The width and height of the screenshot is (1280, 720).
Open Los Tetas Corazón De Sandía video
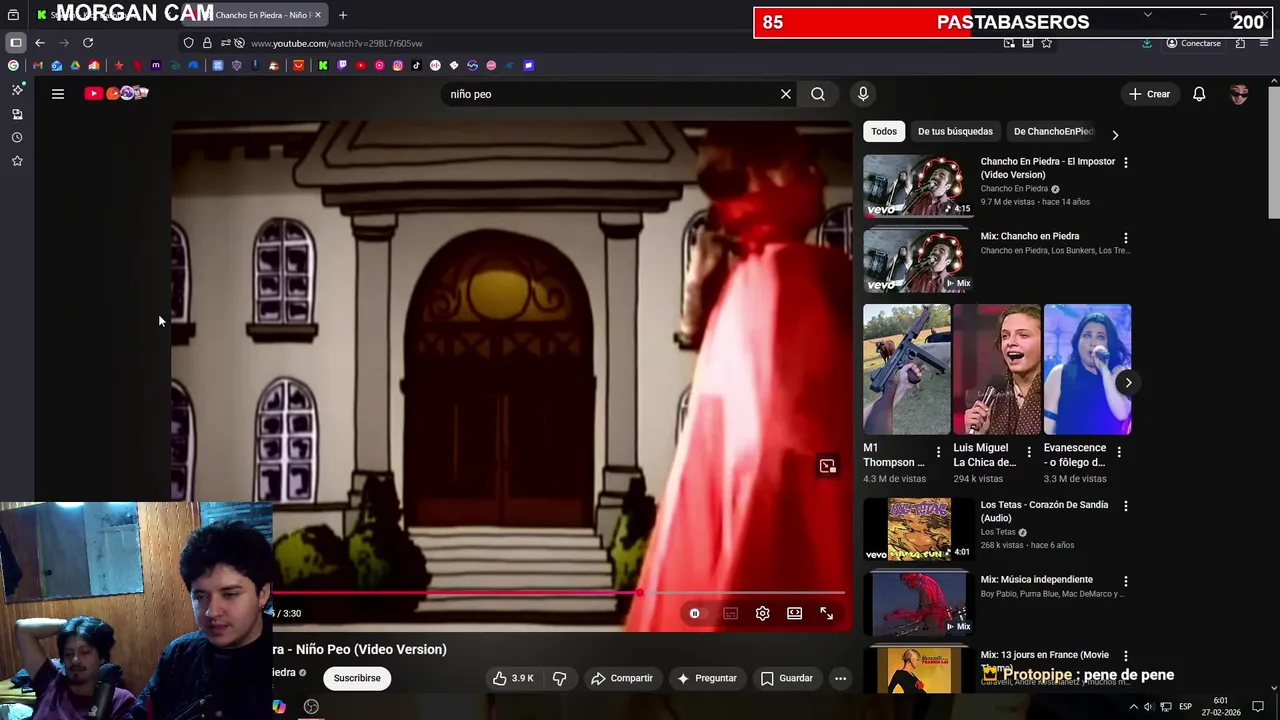point(918,529)
